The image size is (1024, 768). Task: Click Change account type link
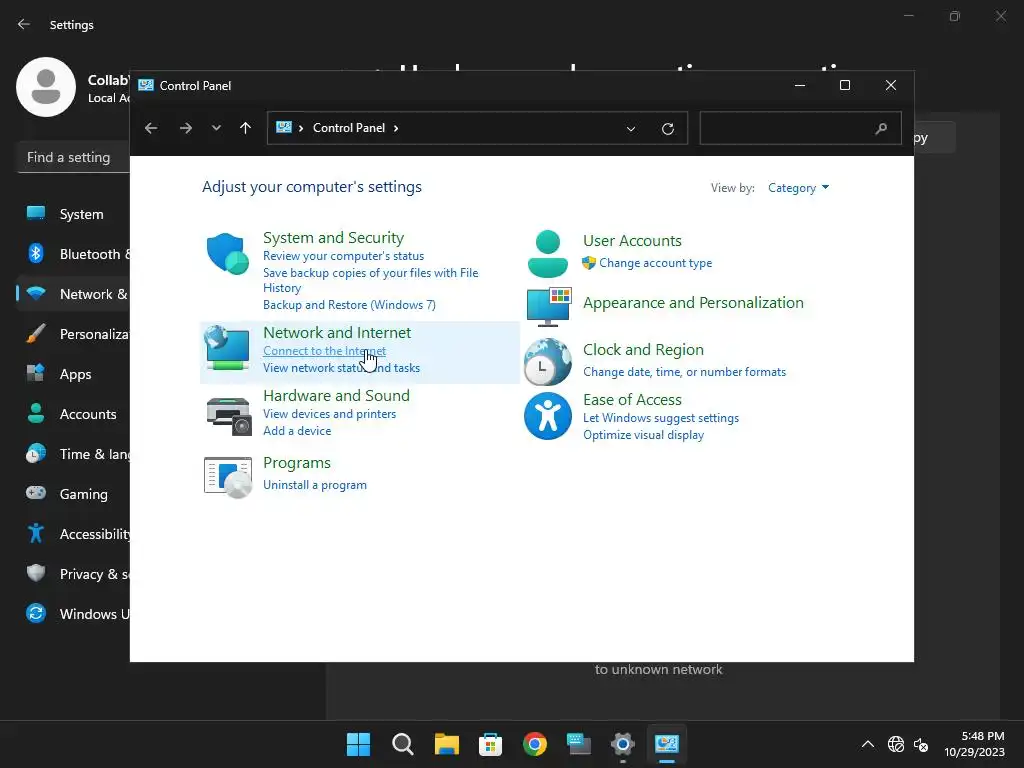point(656,263)
